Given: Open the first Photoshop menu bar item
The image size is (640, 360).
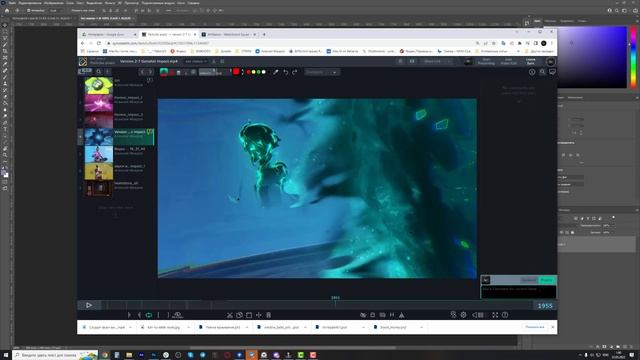Looking at the screenshot, I should [x=13, y=3].
